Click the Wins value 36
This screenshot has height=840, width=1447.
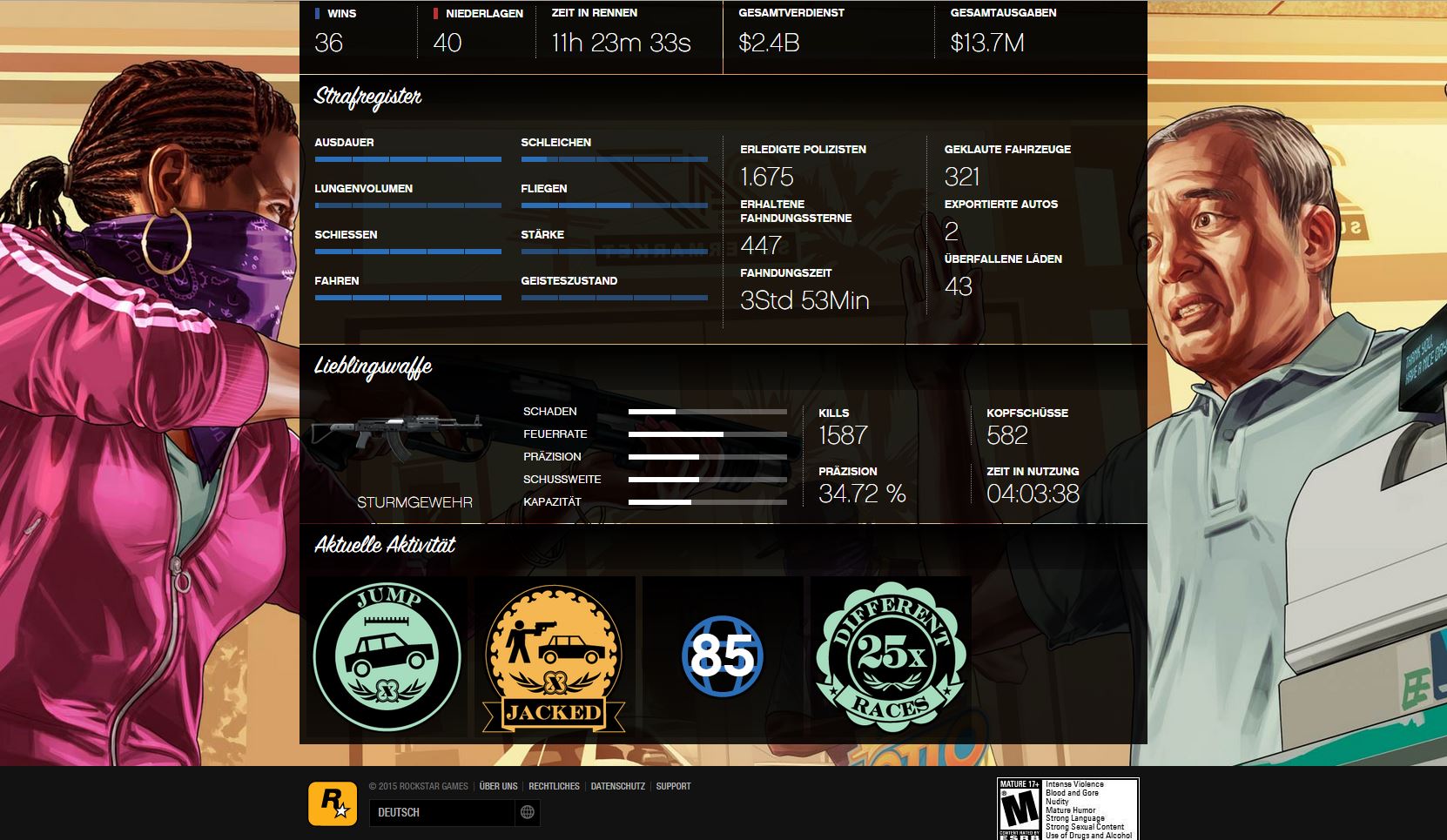pos(329,44)
